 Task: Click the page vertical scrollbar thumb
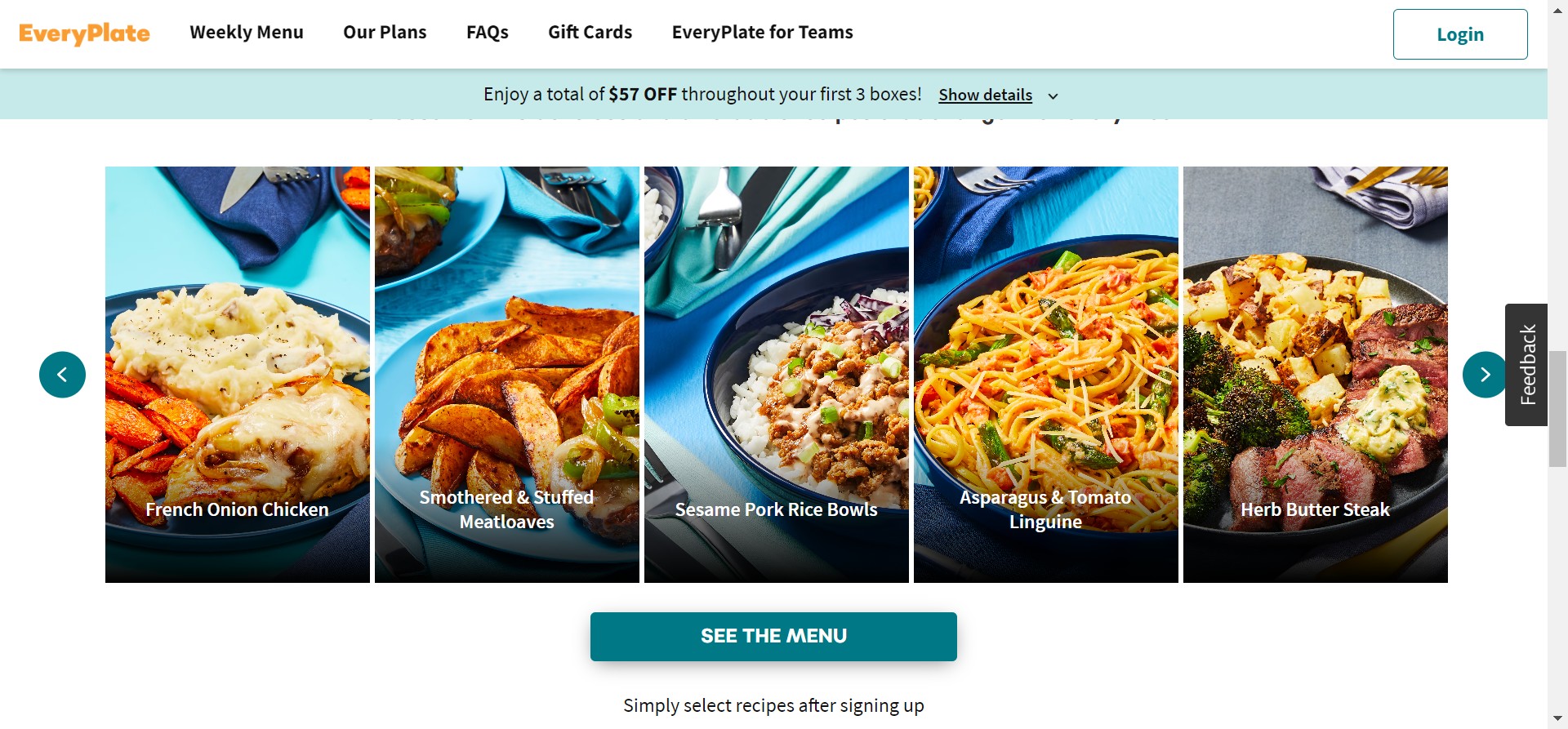tap(1557, 408)
